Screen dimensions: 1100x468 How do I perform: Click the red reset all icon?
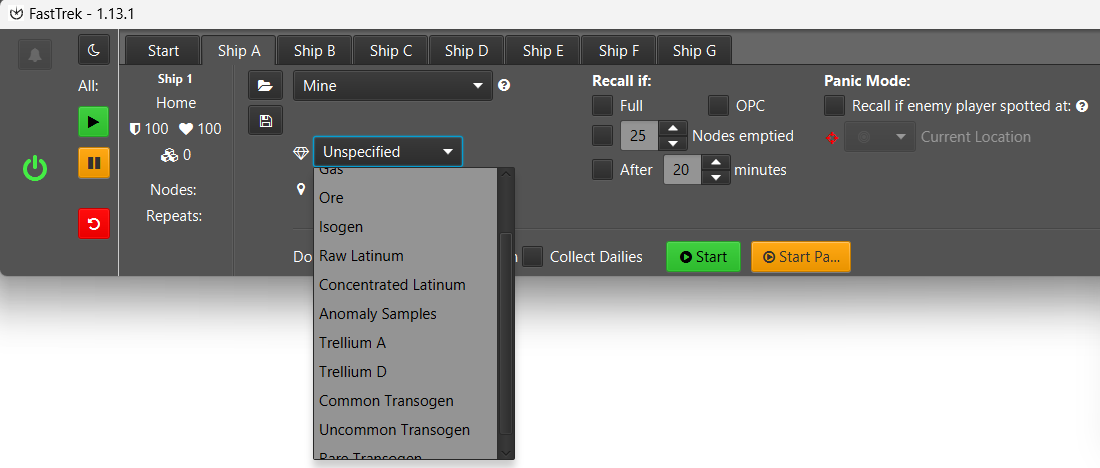tap(94, 224)
